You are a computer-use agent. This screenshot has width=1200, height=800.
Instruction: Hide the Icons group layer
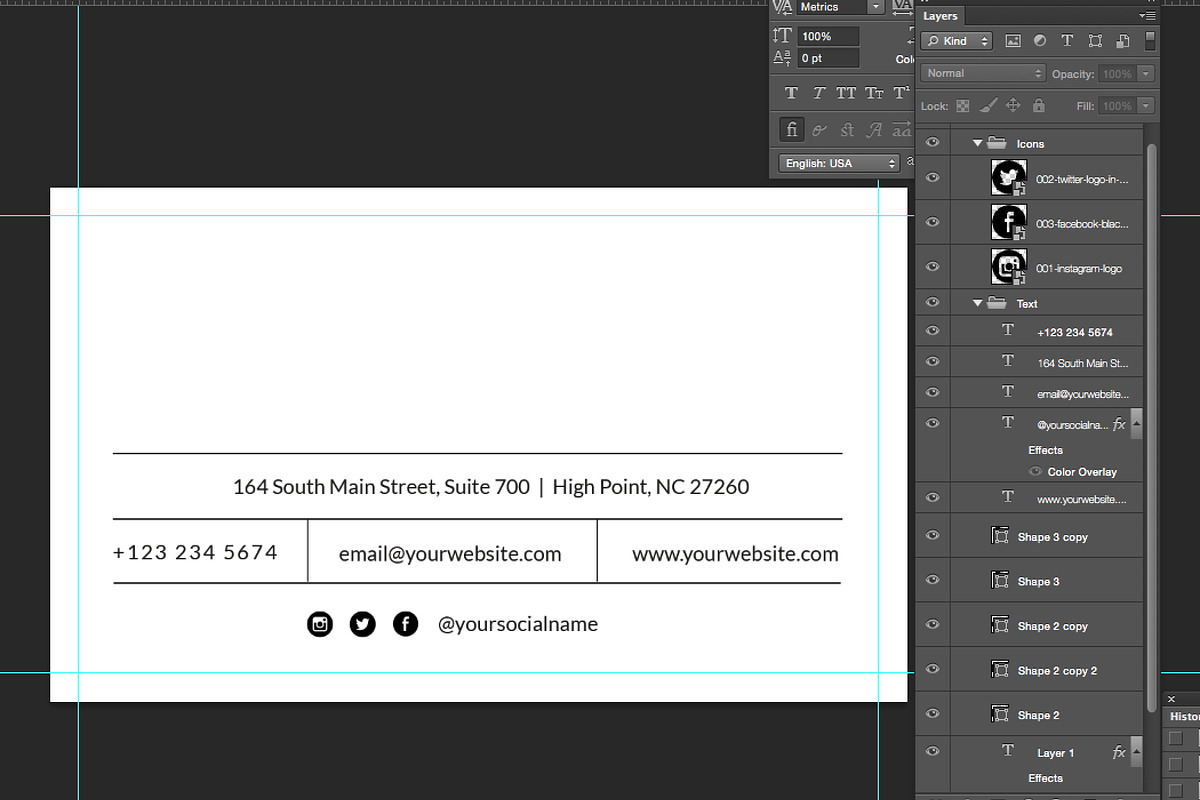tap(932, 143)
